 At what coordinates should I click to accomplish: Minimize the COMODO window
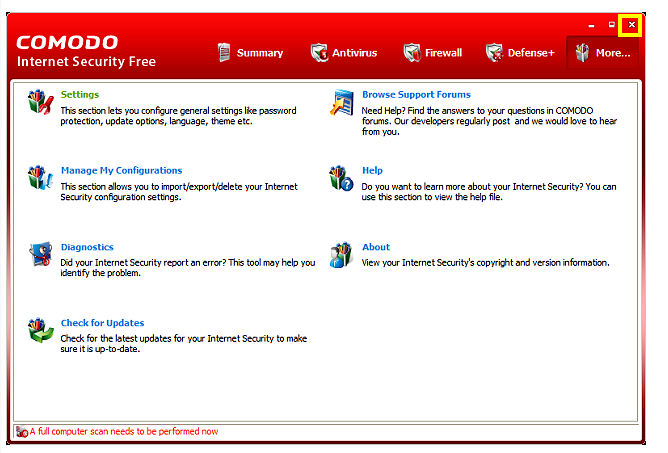point(591,26)
